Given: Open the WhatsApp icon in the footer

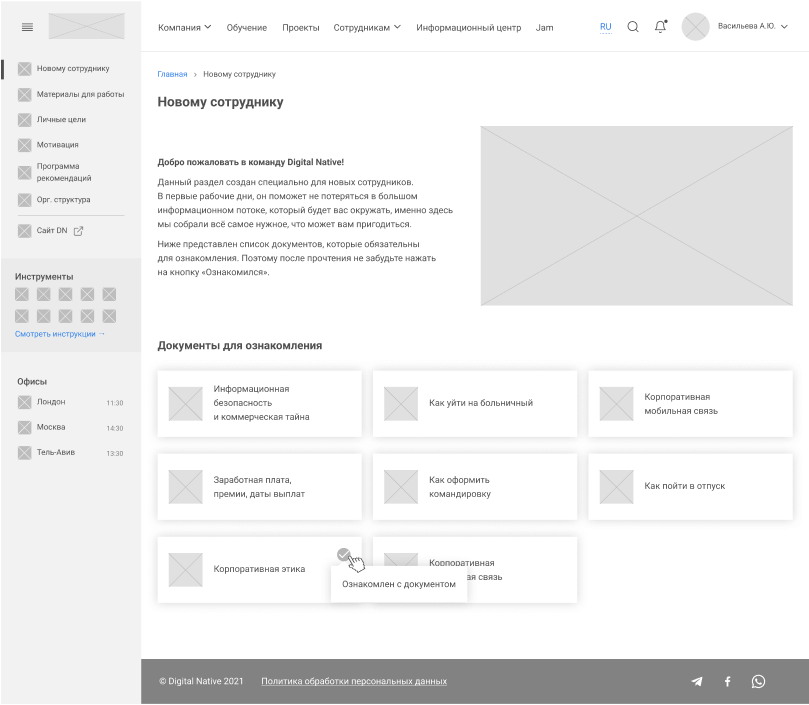Looking at the screenshot, I should [758, 681].
